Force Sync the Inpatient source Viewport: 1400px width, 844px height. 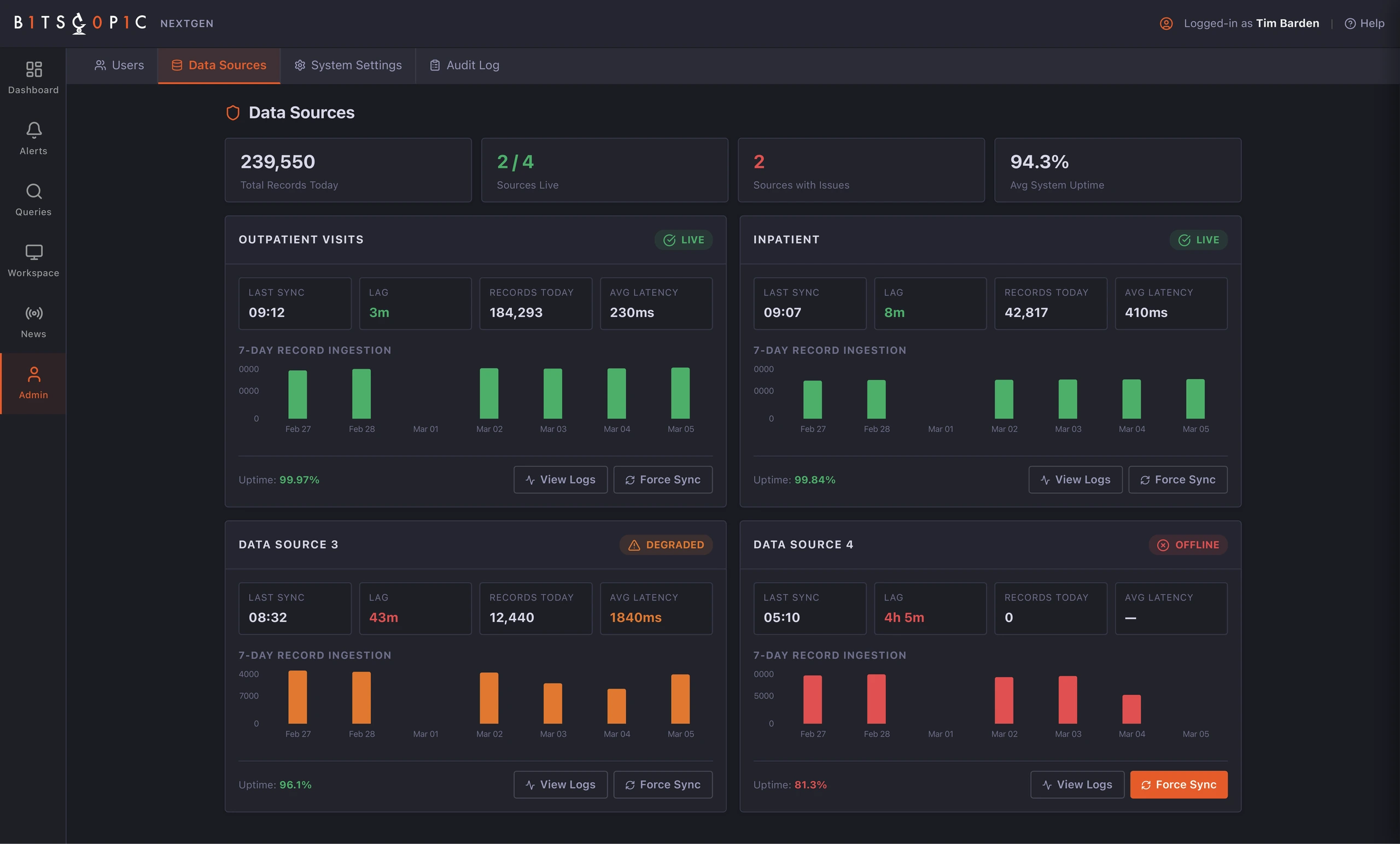(x=1177, y=480)
